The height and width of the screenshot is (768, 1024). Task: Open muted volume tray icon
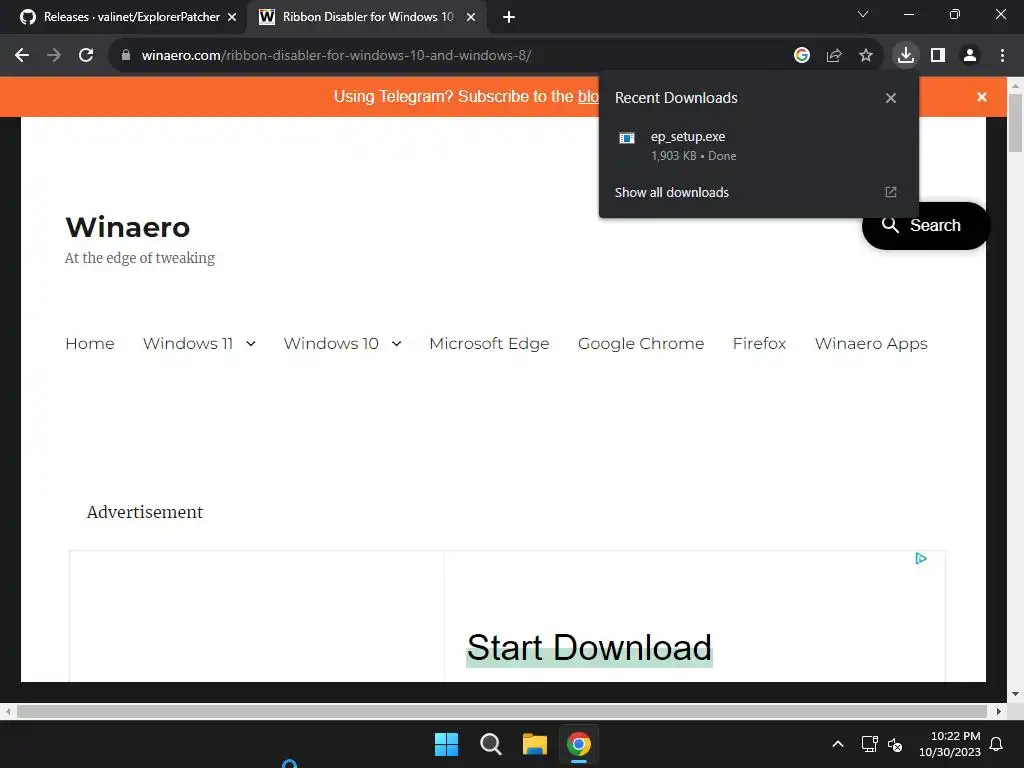pos(895,744)
